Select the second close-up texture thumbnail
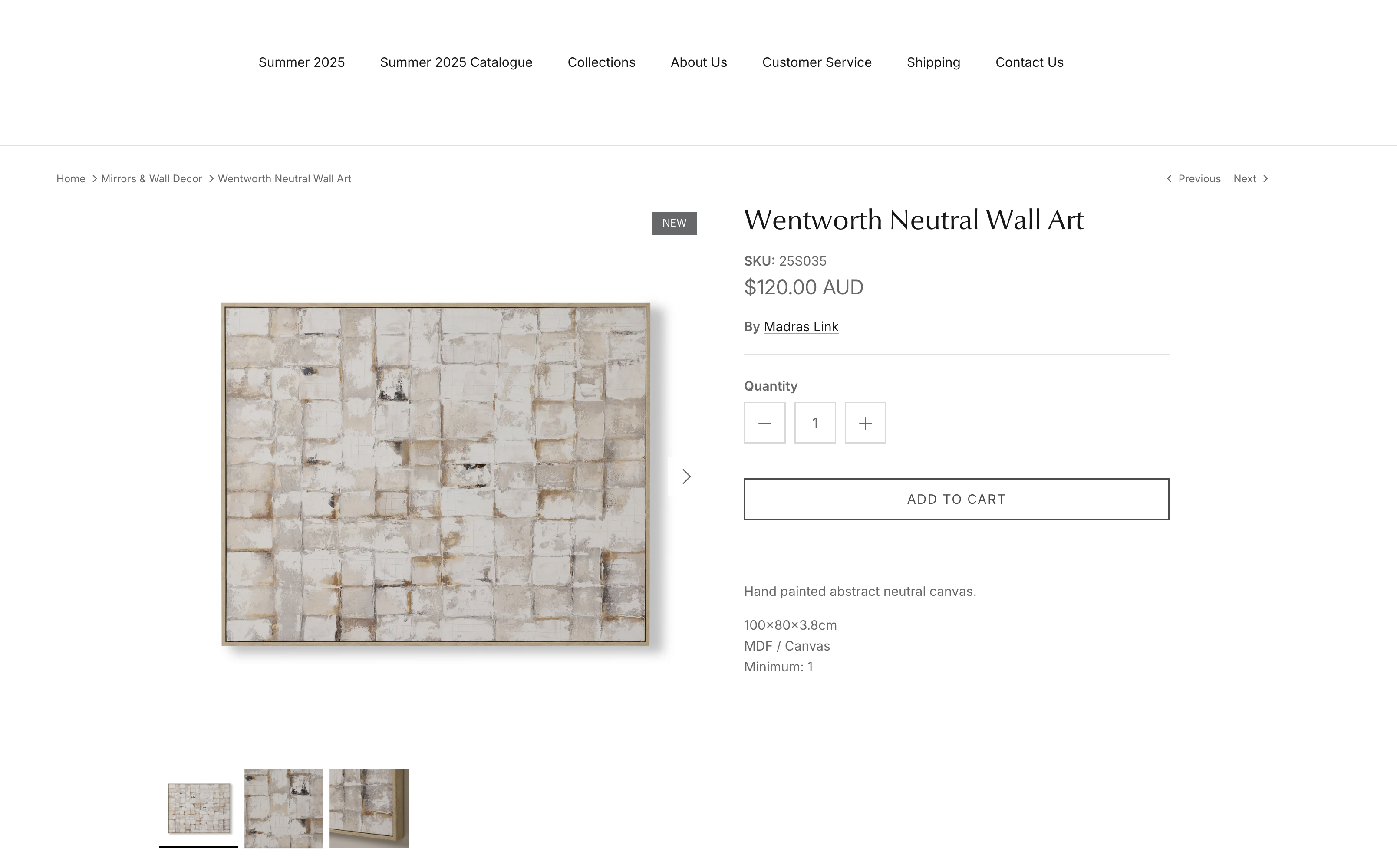This screenshot has height=868, width=1397. click(283, 808)
